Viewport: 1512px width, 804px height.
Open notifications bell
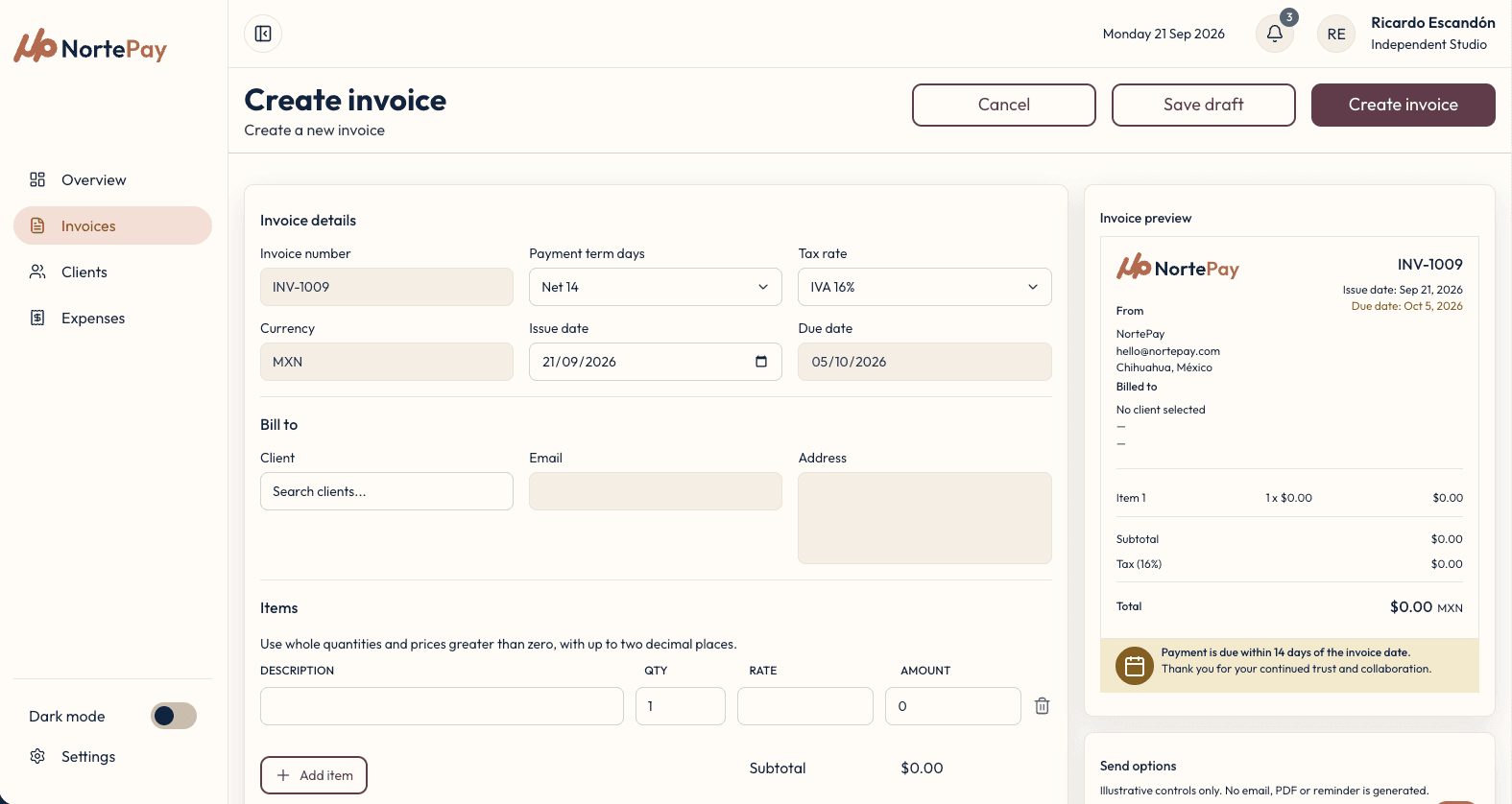tap(1275, 34)
